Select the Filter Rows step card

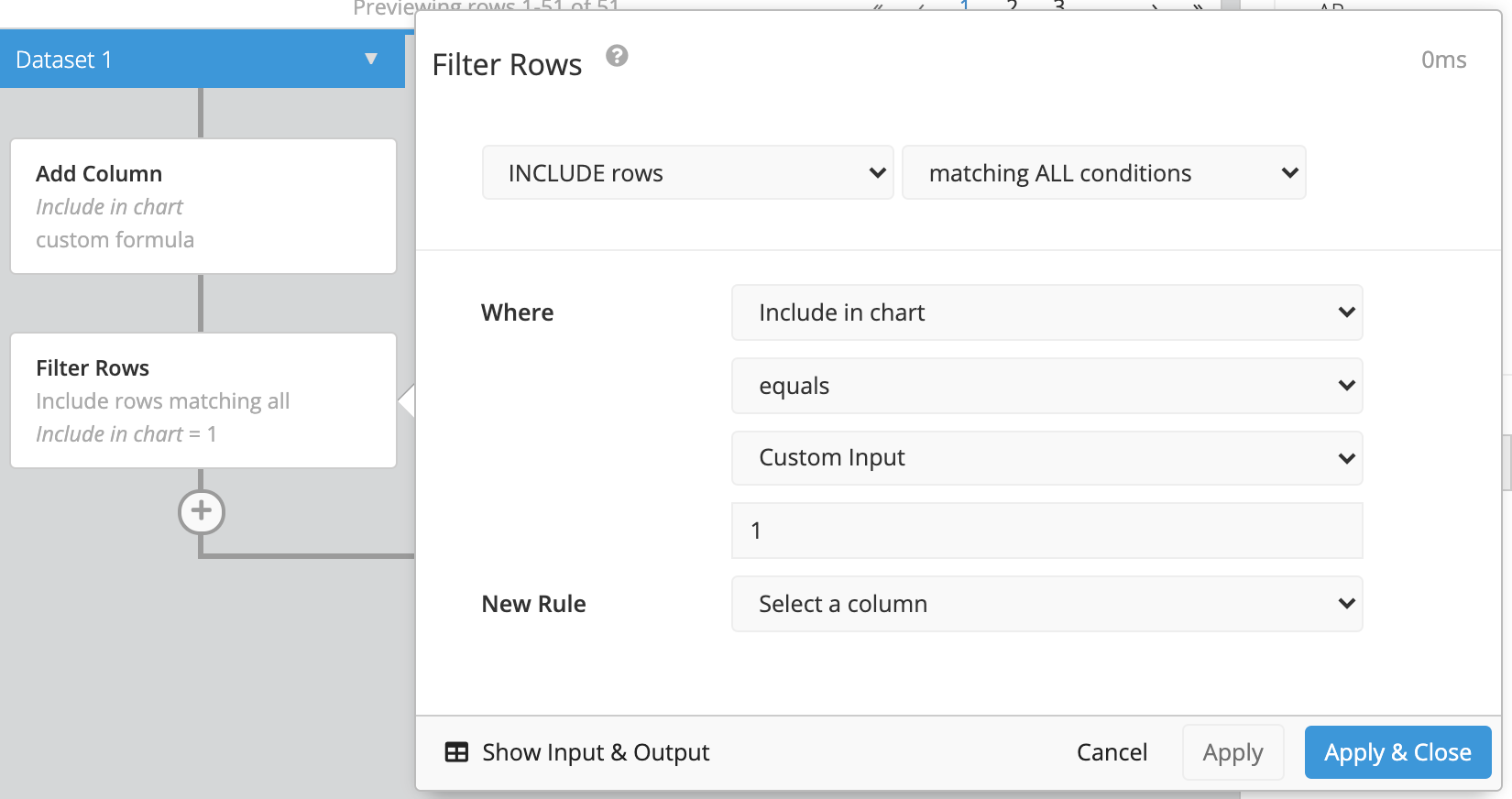point(203,400)
